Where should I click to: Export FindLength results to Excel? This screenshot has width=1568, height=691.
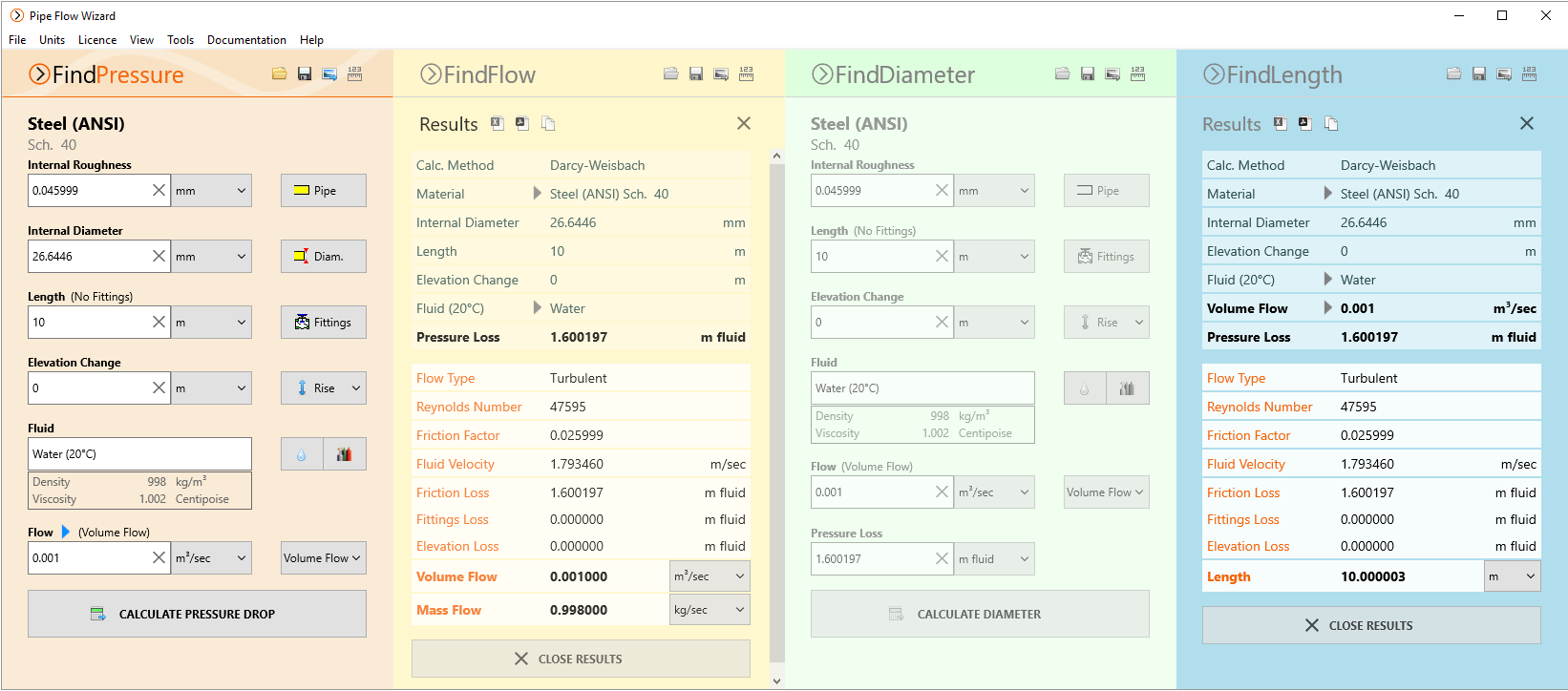(x=1281, y=123)
